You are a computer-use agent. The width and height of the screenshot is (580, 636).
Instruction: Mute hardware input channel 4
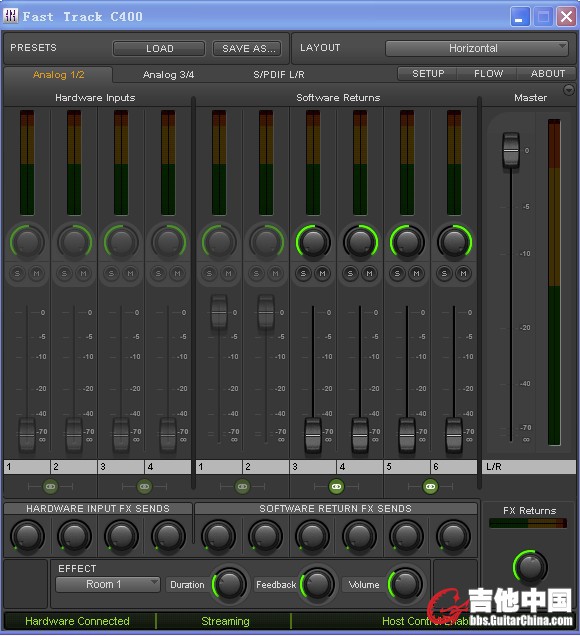178,273
